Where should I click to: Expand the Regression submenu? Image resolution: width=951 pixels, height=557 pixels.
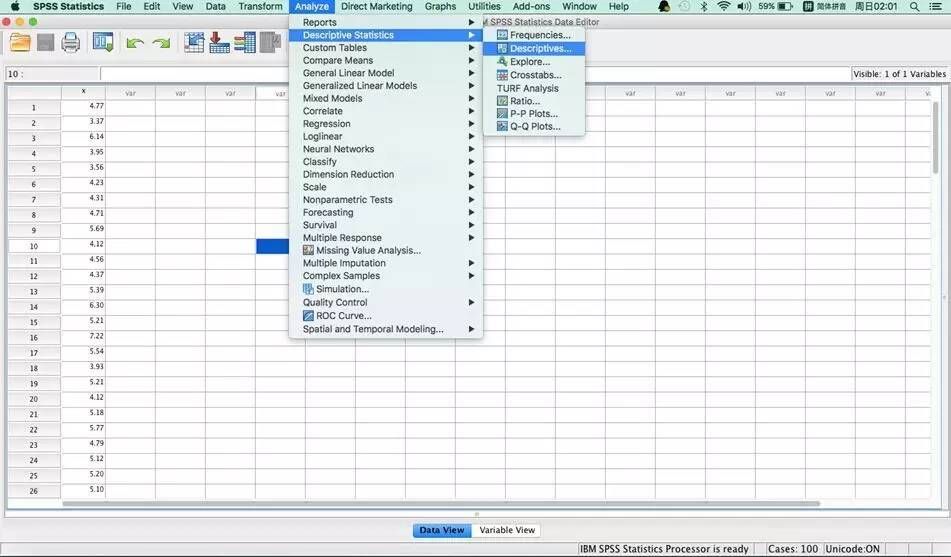click(386, 124)
